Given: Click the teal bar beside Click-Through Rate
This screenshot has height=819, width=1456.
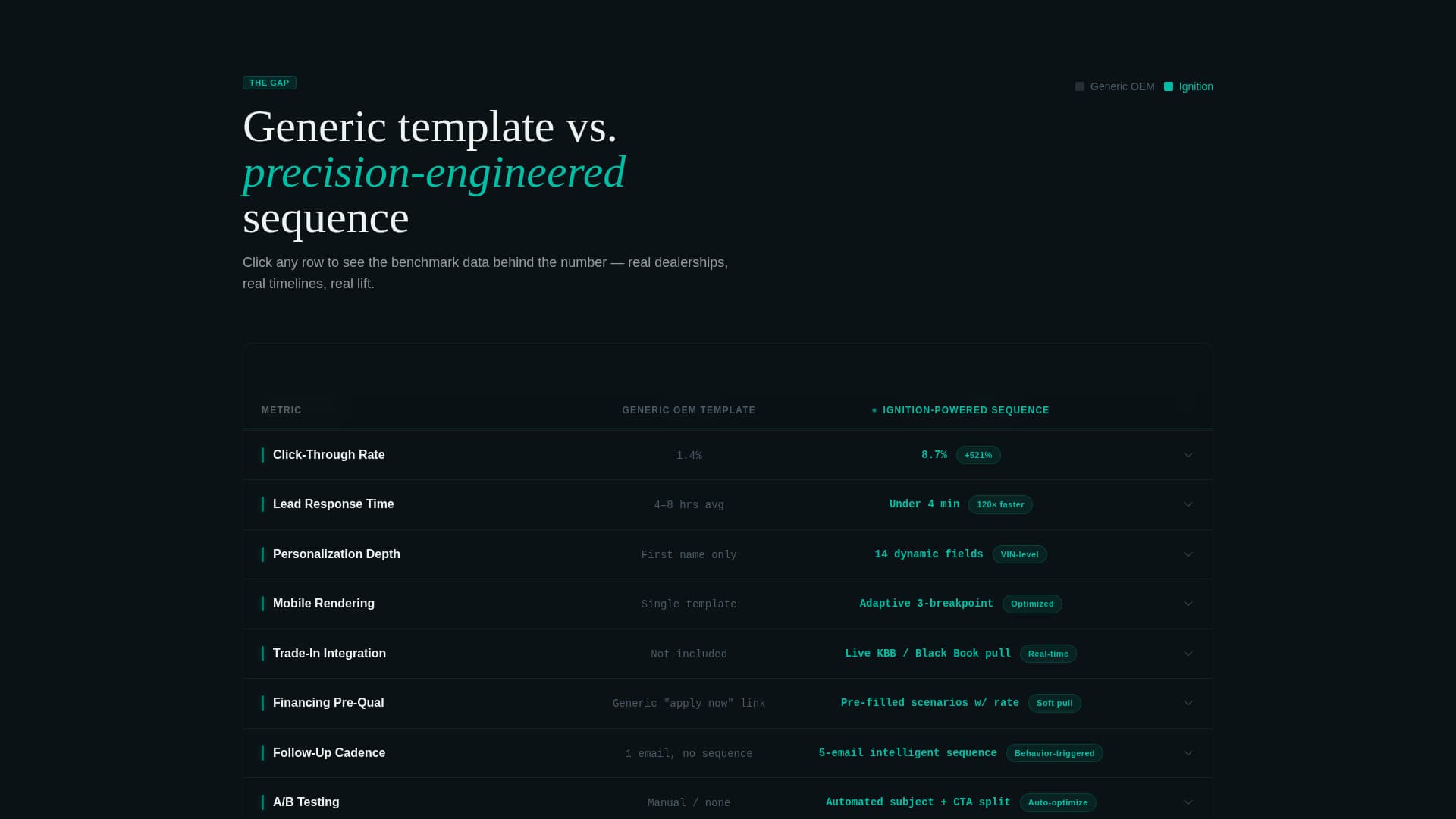Looking at the screenshot, I should point(262,455).
